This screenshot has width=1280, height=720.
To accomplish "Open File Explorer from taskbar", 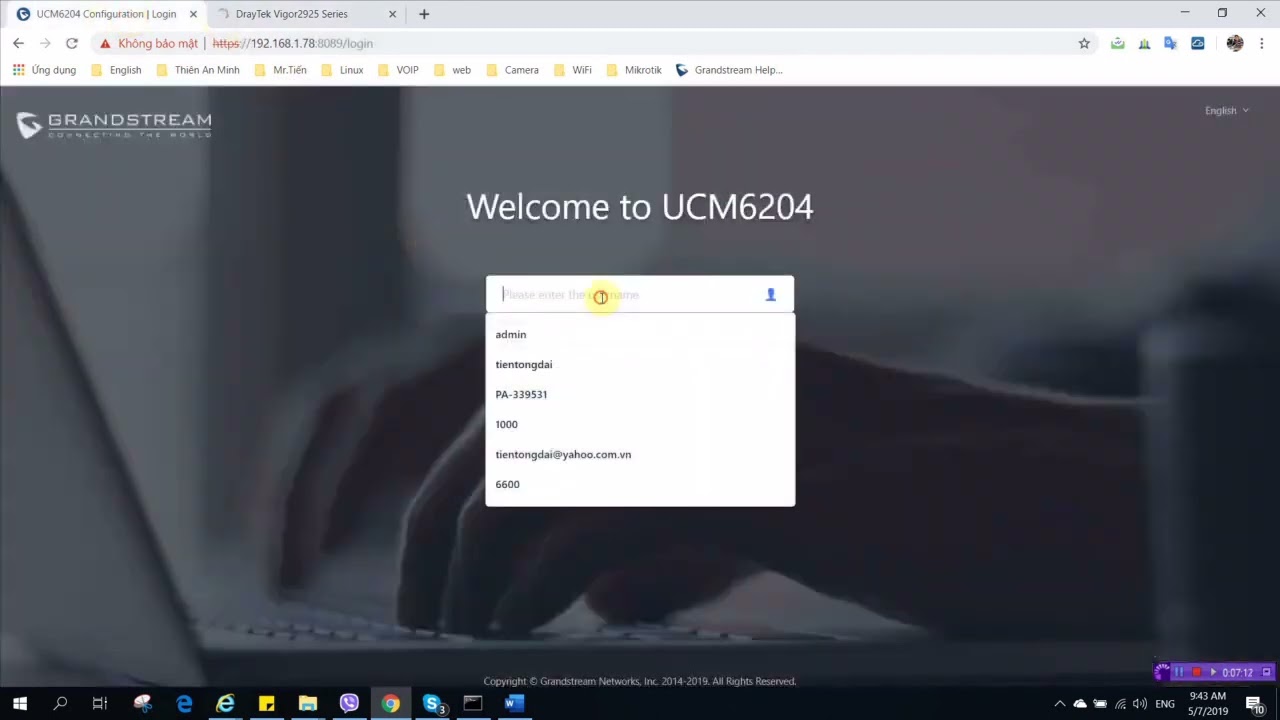I will pos(308,703).
